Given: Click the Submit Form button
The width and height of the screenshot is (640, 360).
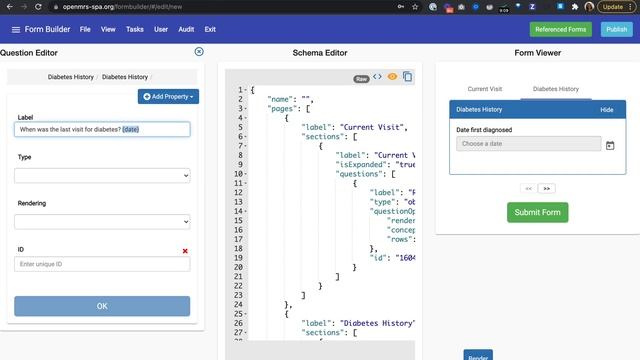Looking at the screenshot, I should [x=537, y=212].
